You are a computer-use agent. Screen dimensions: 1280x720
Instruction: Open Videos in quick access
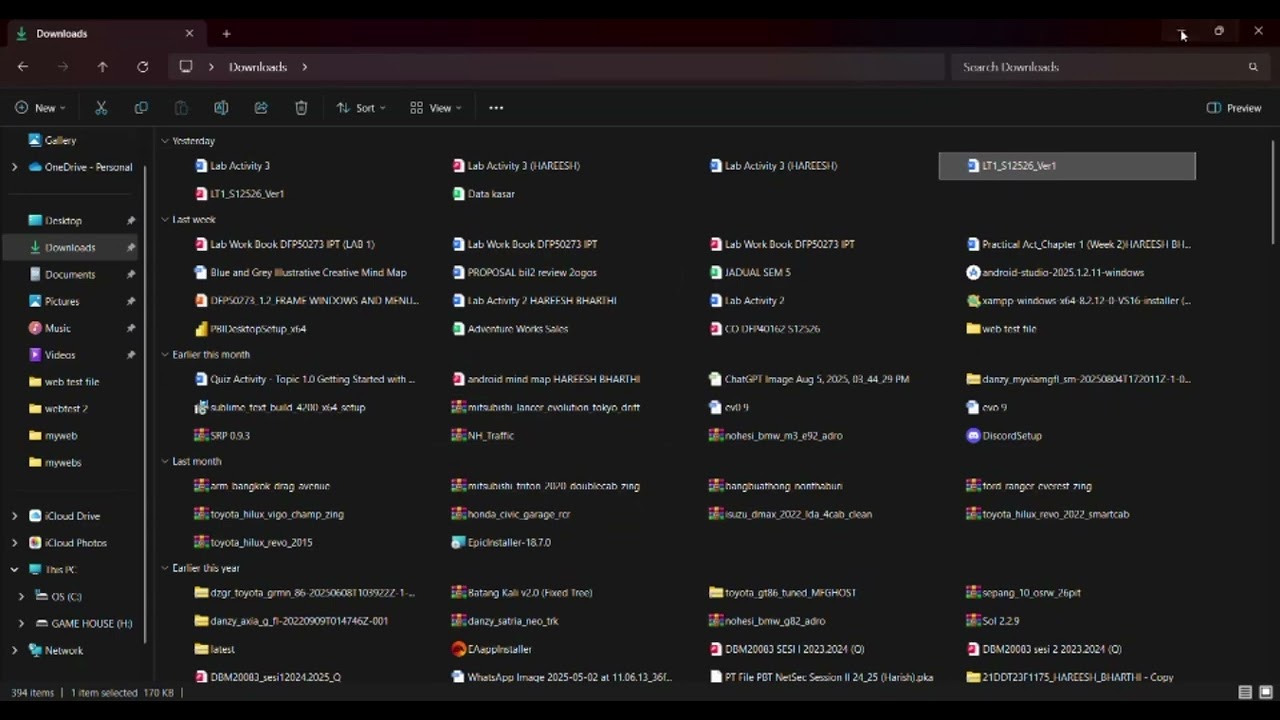[52, 355]
